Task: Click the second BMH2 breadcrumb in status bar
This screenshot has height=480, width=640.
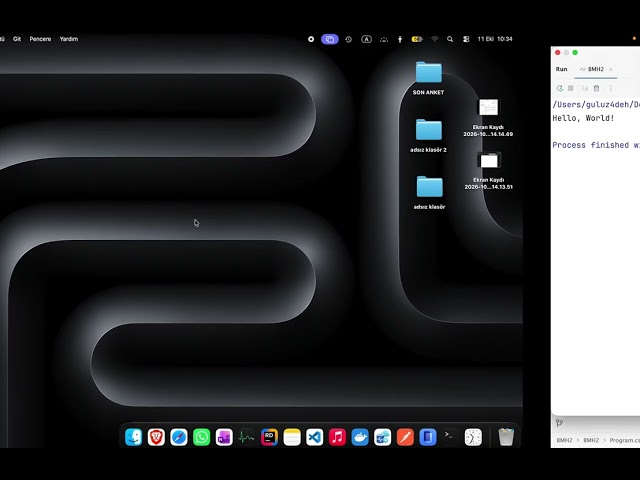Action: click(591, 440)
